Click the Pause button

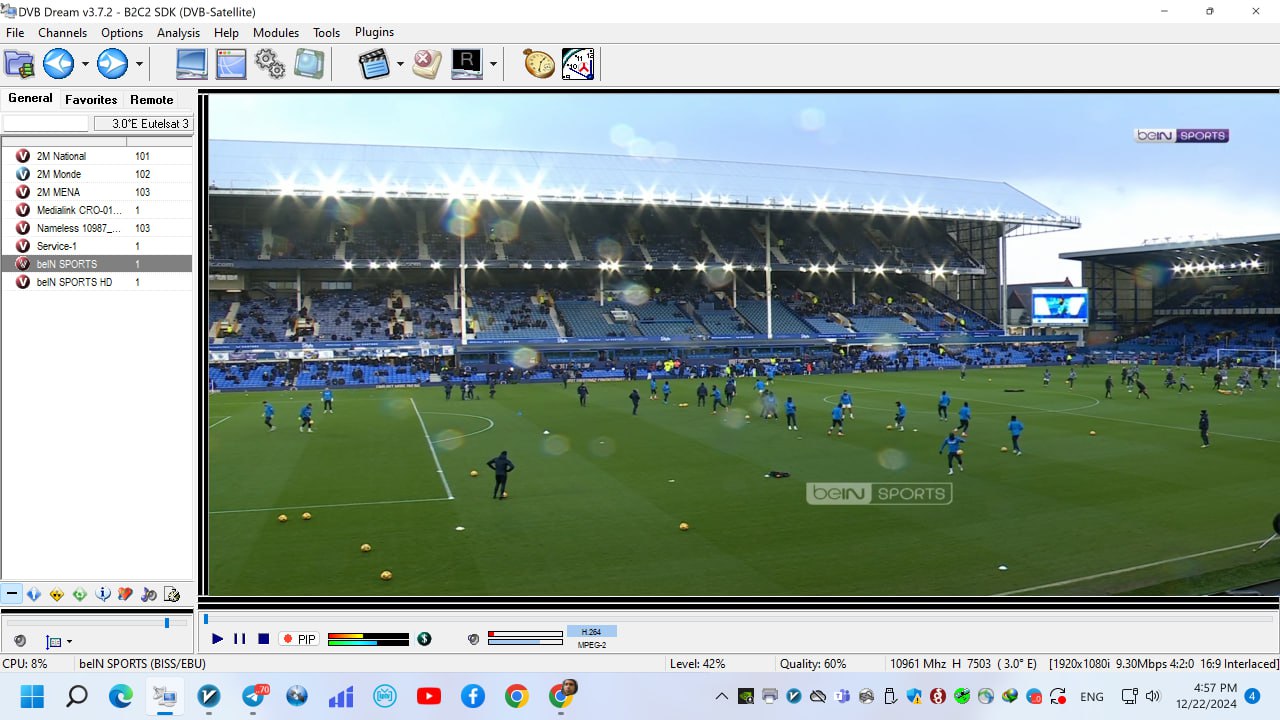(x=240, y=638)
